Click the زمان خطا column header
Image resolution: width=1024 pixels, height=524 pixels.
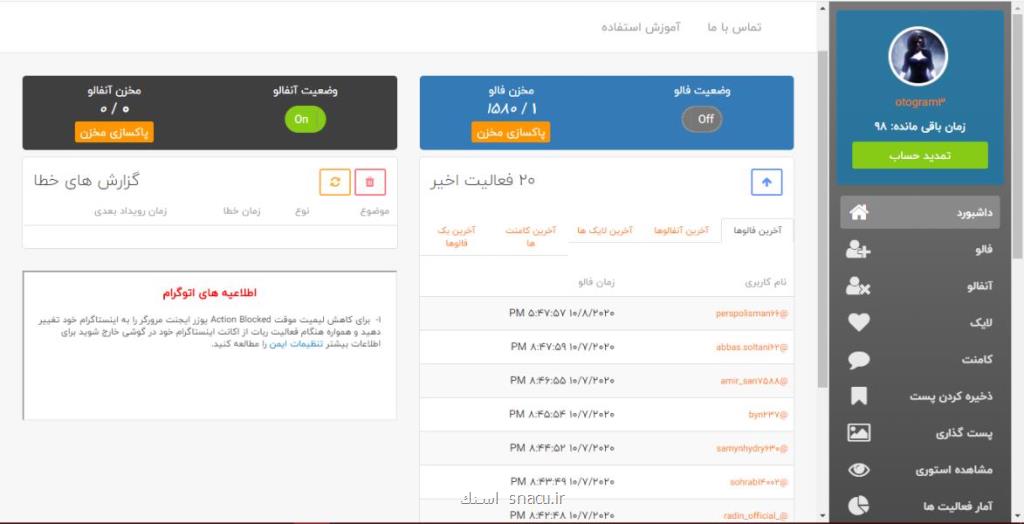click(x=242, y=211)
